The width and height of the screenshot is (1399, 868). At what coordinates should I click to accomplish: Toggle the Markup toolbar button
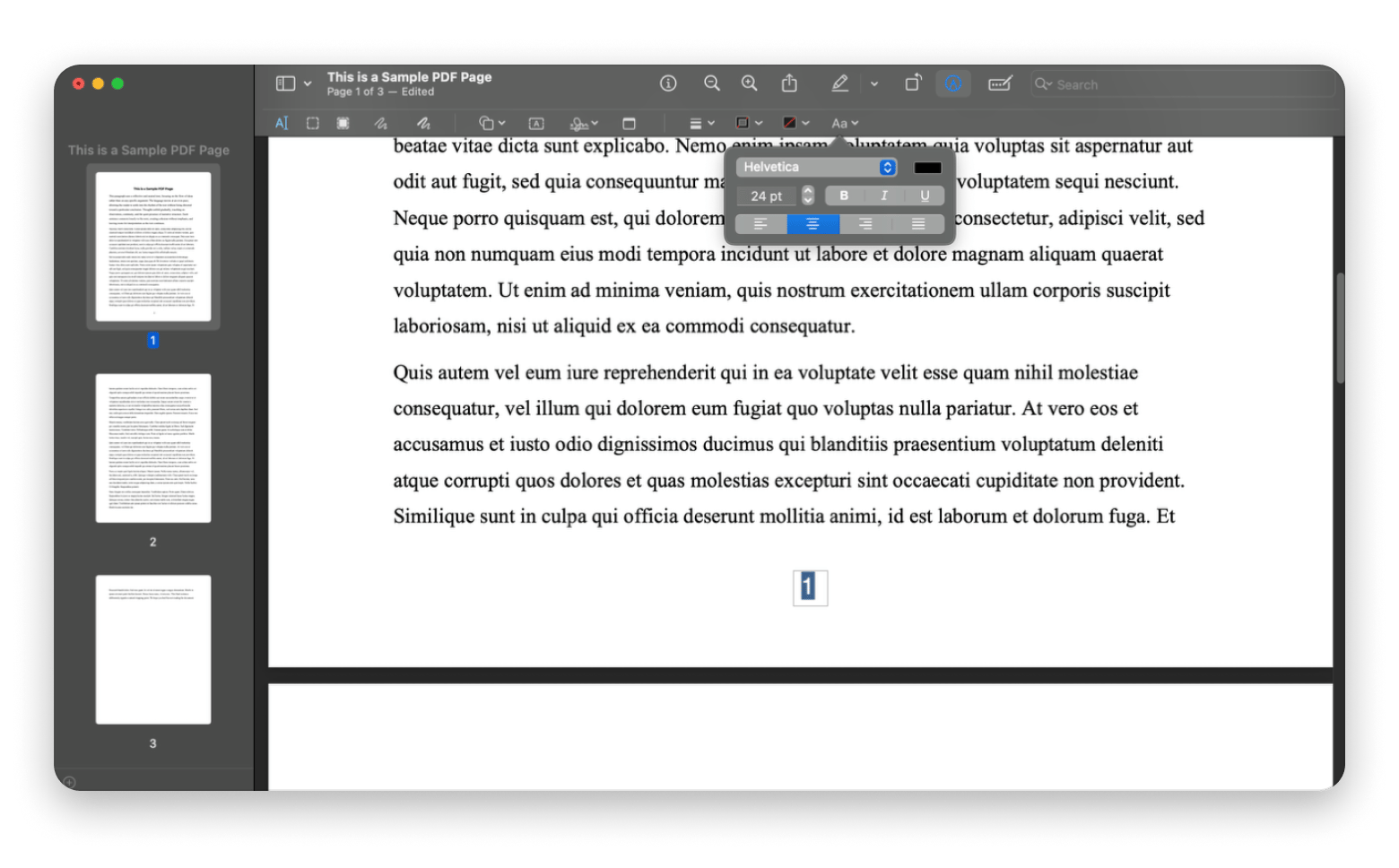coord(953,83)
